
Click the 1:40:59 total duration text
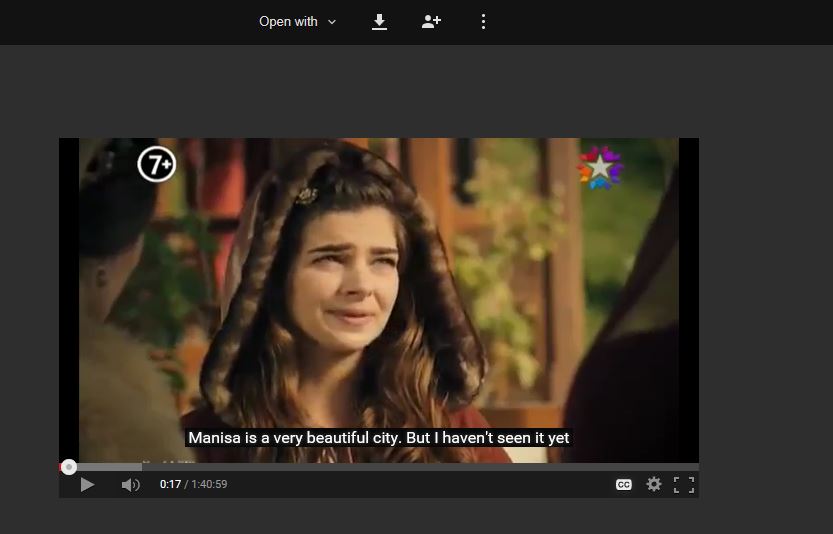[x=209, y=484]
